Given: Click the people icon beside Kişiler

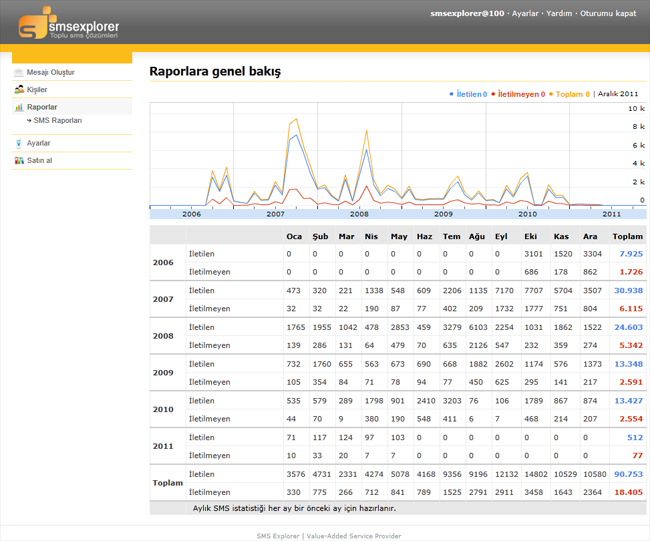Looking at the screenshot, I should 19,90.
